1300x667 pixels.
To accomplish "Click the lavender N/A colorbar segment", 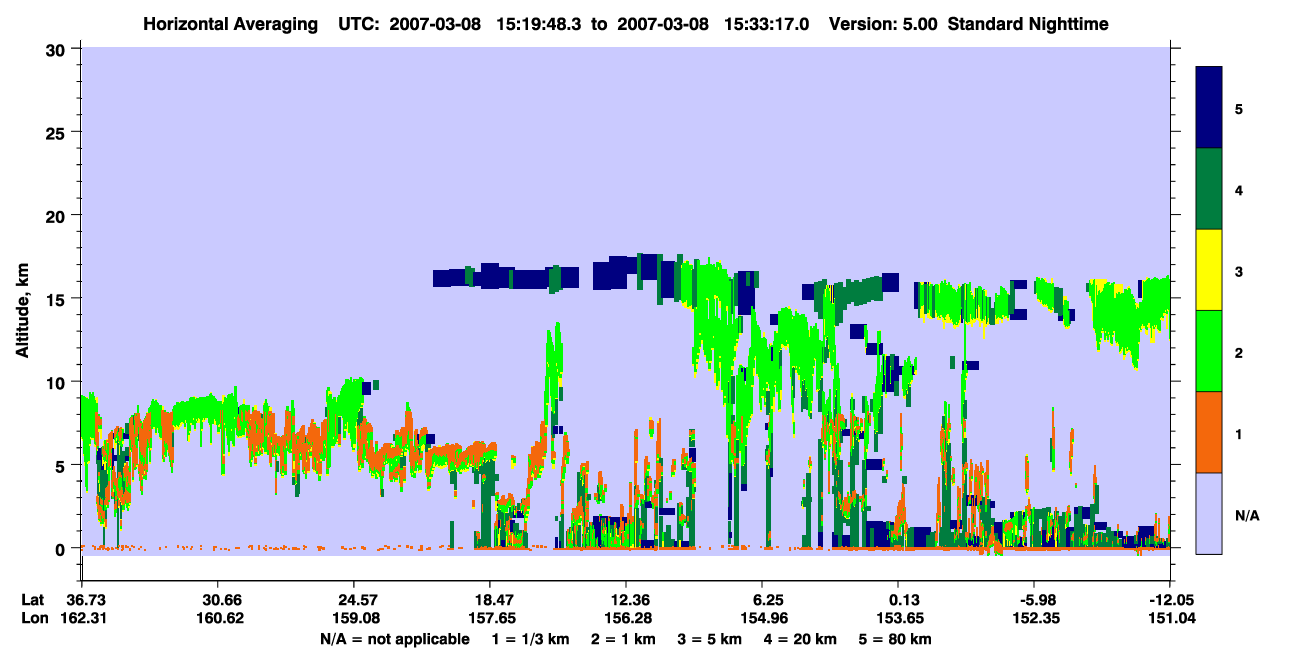I will point(1209,512).
